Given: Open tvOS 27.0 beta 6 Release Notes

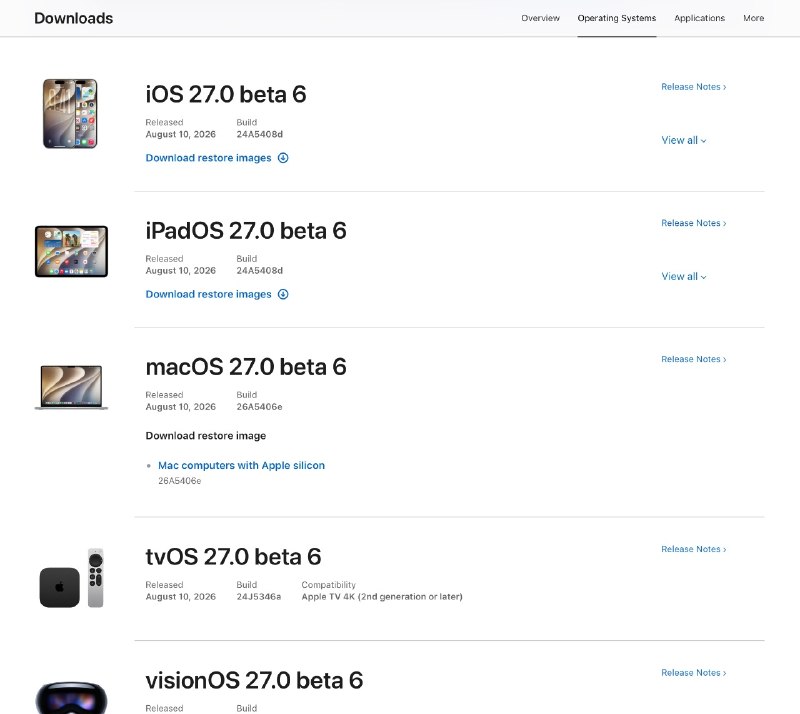Looking at the screenshot, I should point(693,549).
